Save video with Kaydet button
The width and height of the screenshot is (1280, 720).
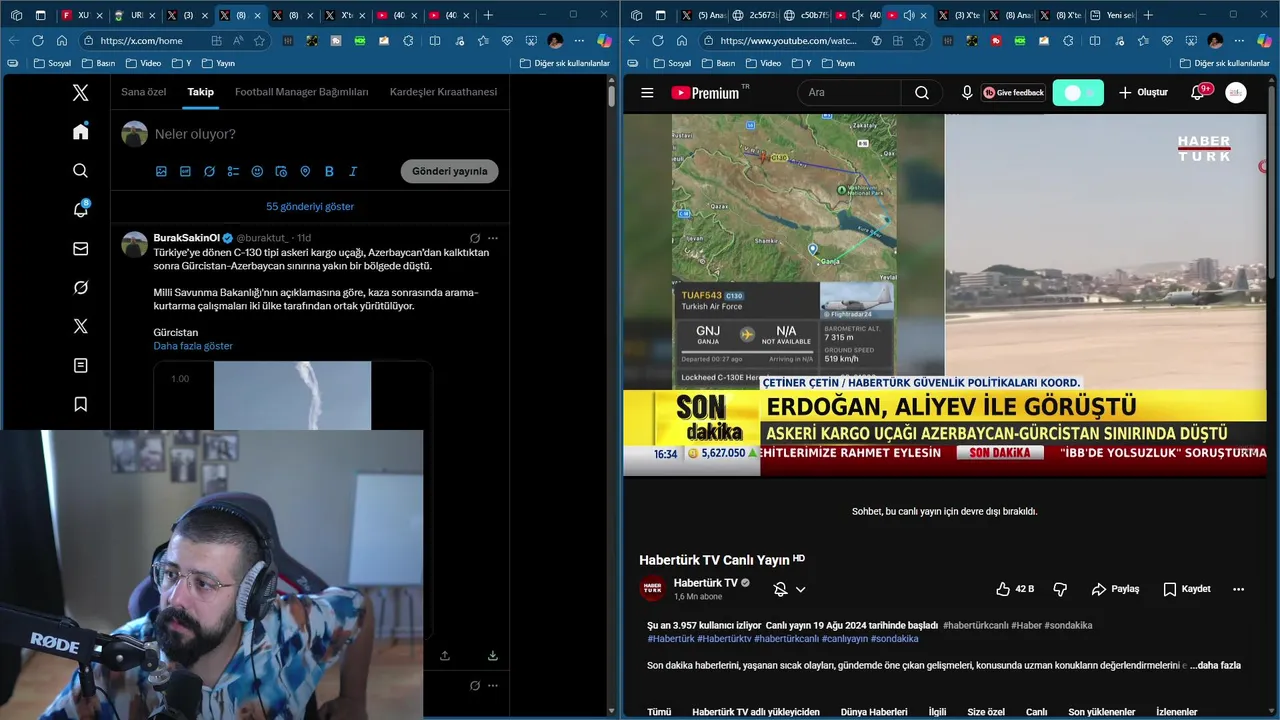(1187, 589)
